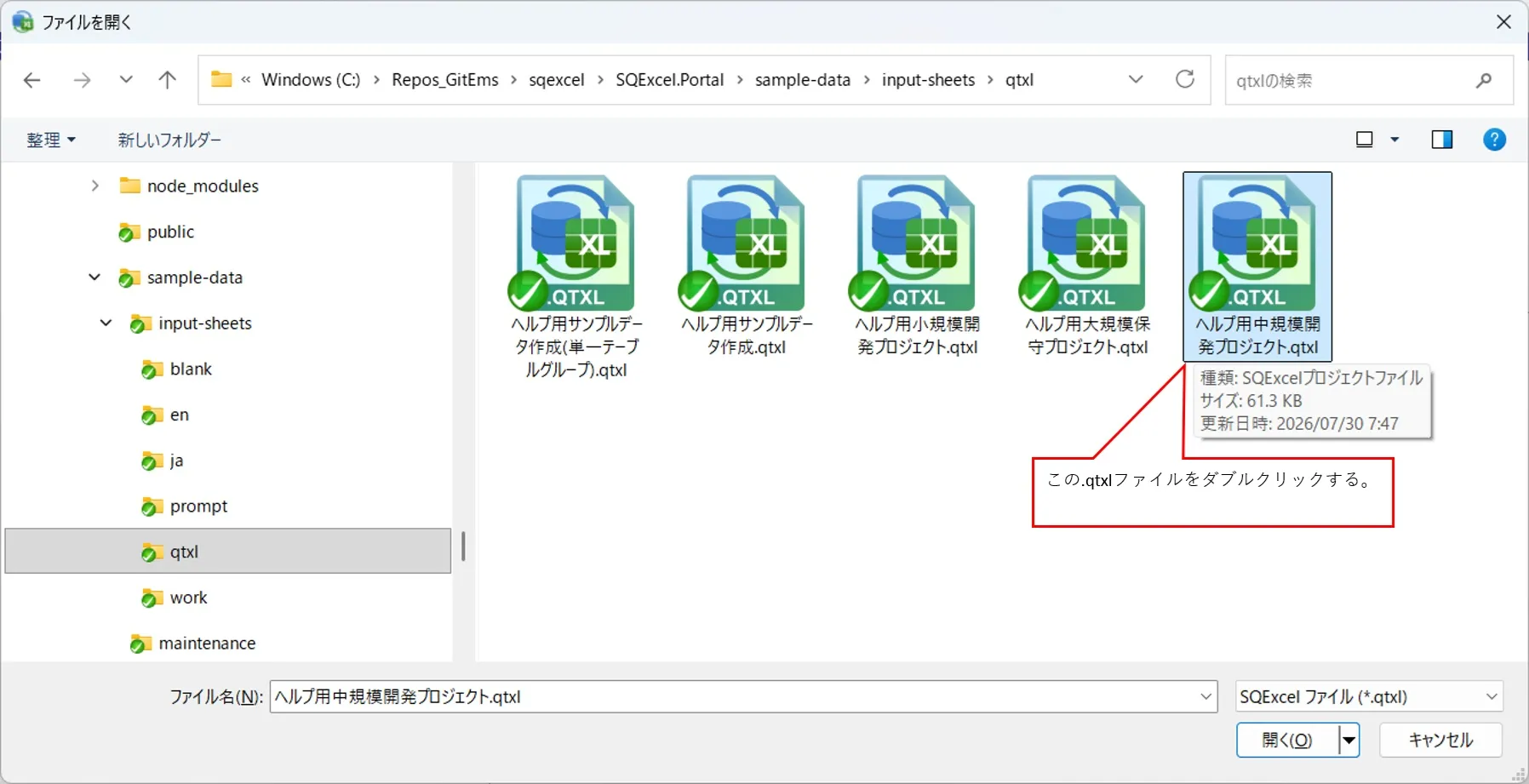The image size is (1529, 784).
Task: Open the address bar history dropdown
Action: coord(1136,79)
